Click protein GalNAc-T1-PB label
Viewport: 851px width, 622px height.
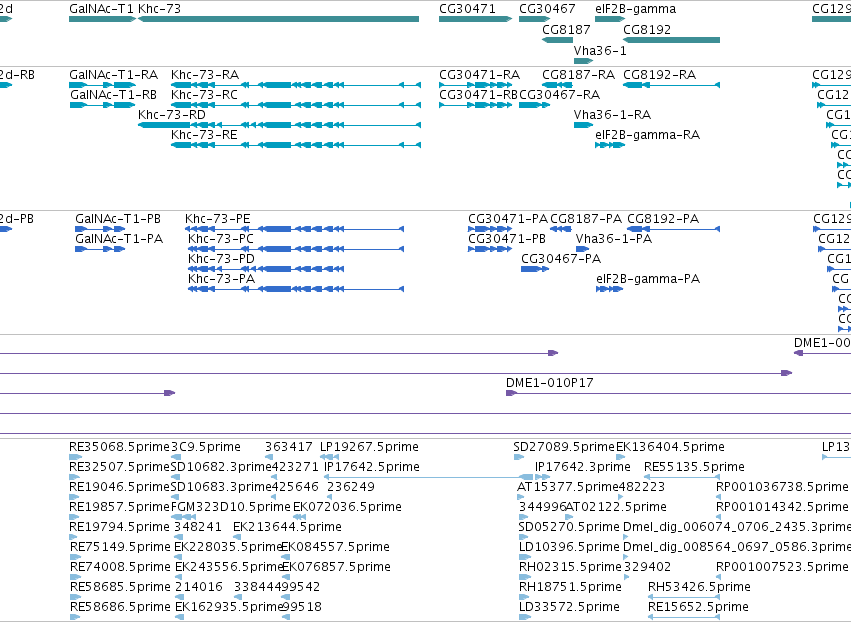click(x=118, y=219)
